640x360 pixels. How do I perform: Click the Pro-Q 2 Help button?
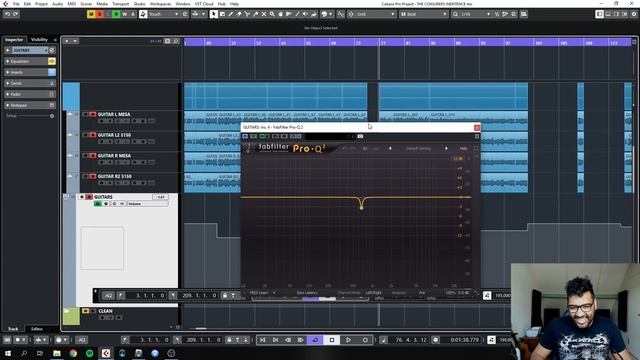463,149
